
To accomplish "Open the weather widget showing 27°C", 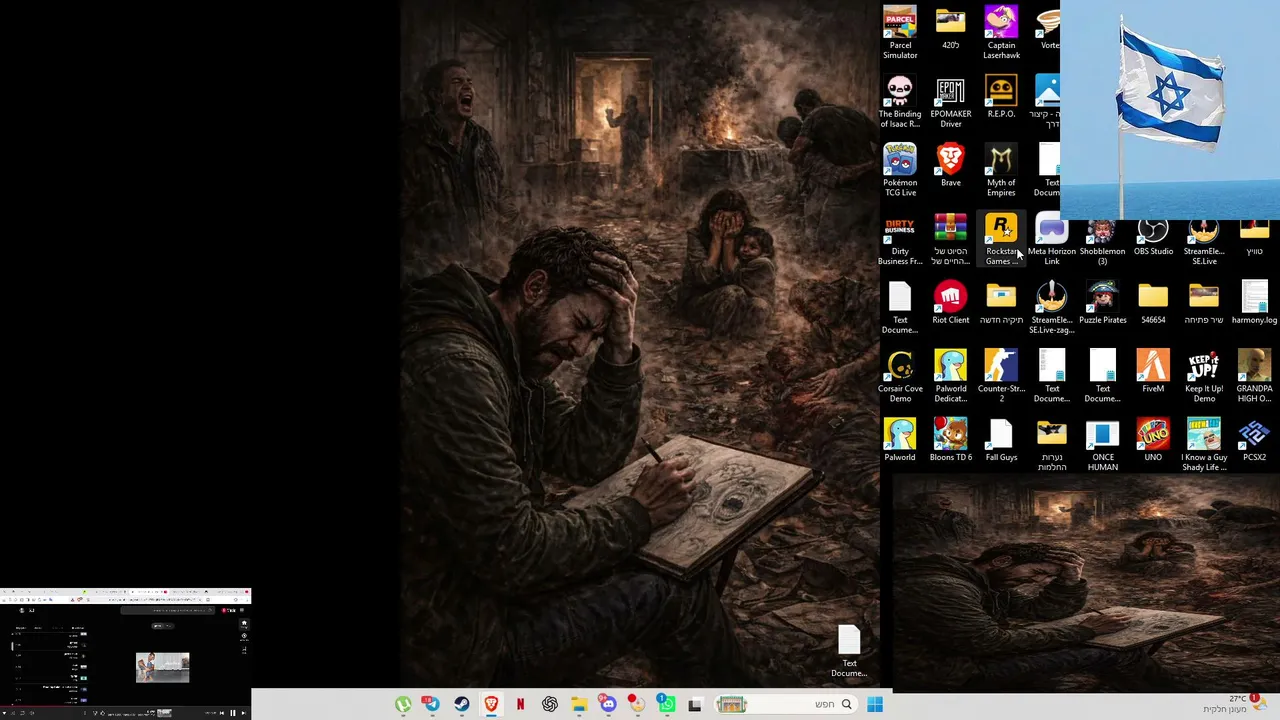I will point(1236,703).
